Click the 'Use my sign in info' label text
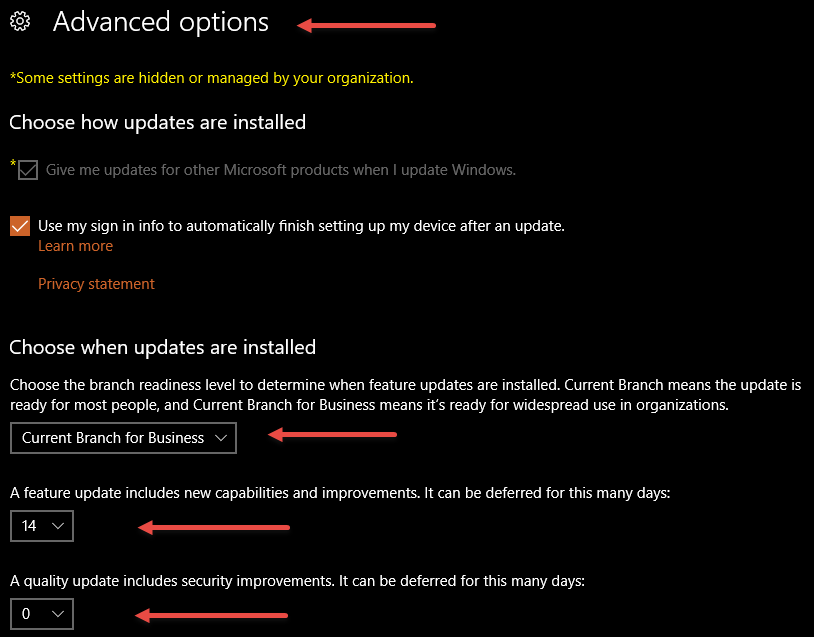This screenshot has width=814, height=637. pyautogui.click(x=301, y=226)
